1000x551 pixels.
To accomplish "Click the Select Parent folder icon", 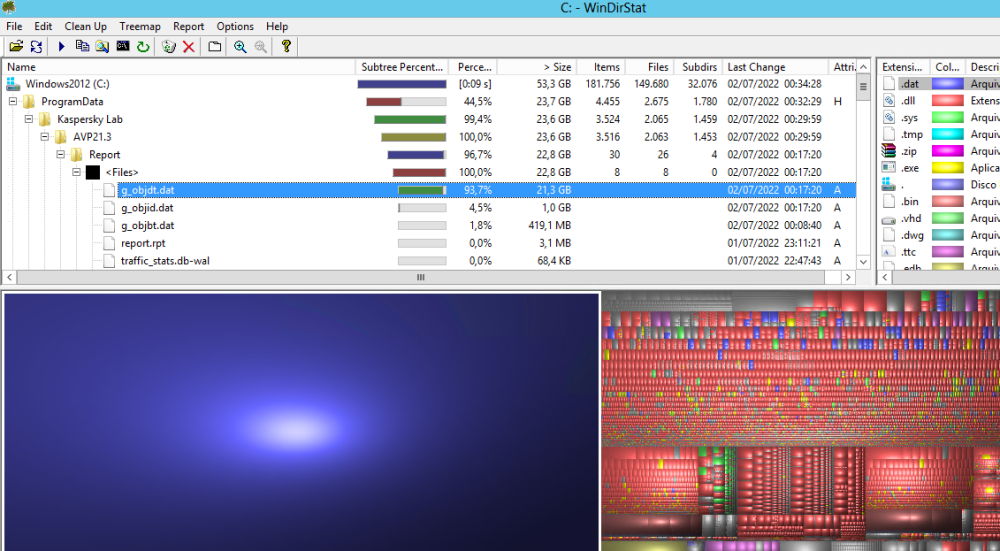I will (215, 47).
